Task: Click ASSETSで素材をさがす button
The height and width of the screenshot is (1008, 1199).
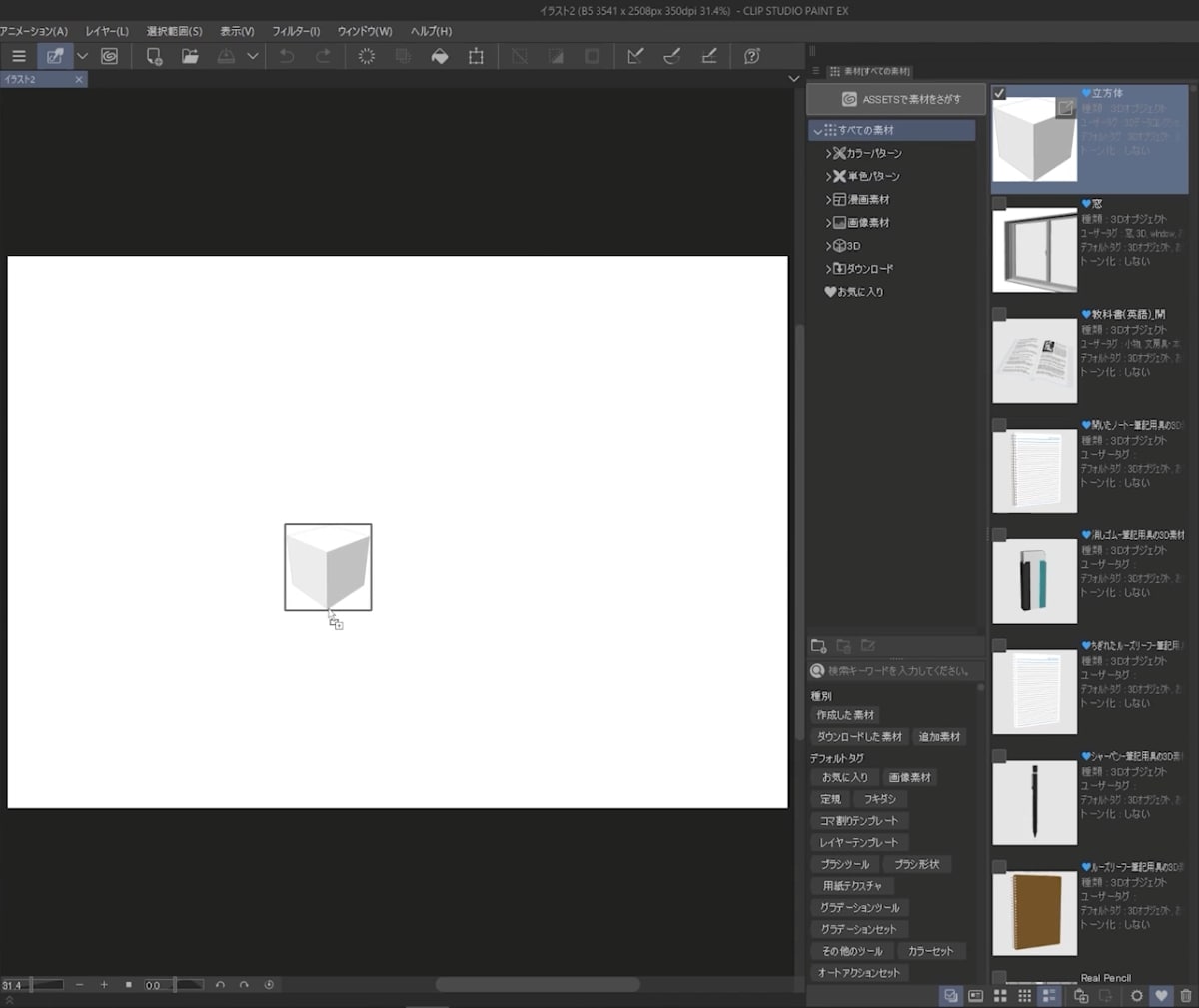Action: click(x=896, y=99)
